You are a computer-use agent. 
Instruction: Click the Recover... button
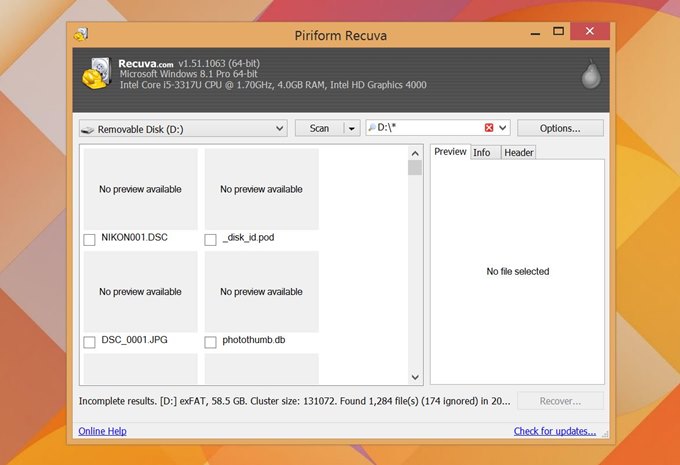pyautogui.click(x=560, y=401)
